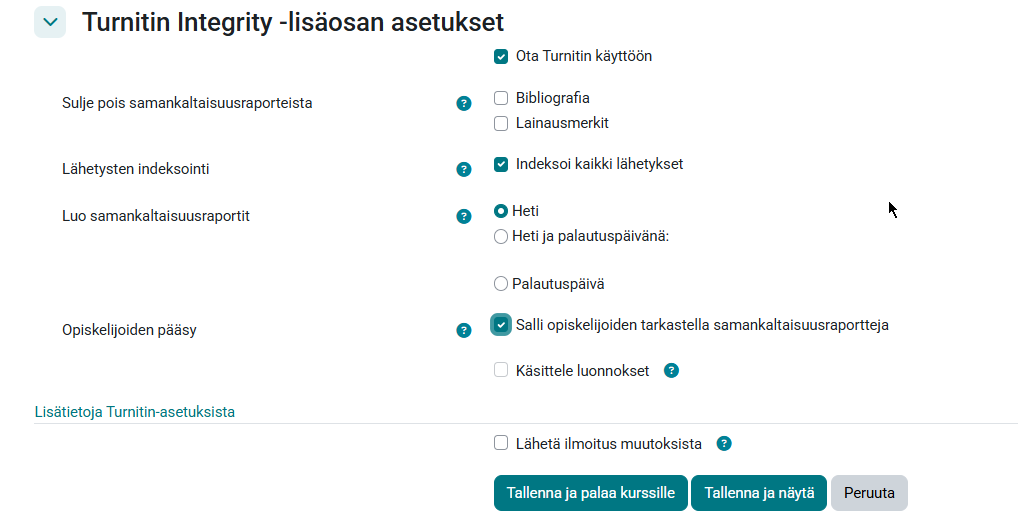Click the Peruuta button
This screenshot has height=522, width=1018.
point(869,493)
